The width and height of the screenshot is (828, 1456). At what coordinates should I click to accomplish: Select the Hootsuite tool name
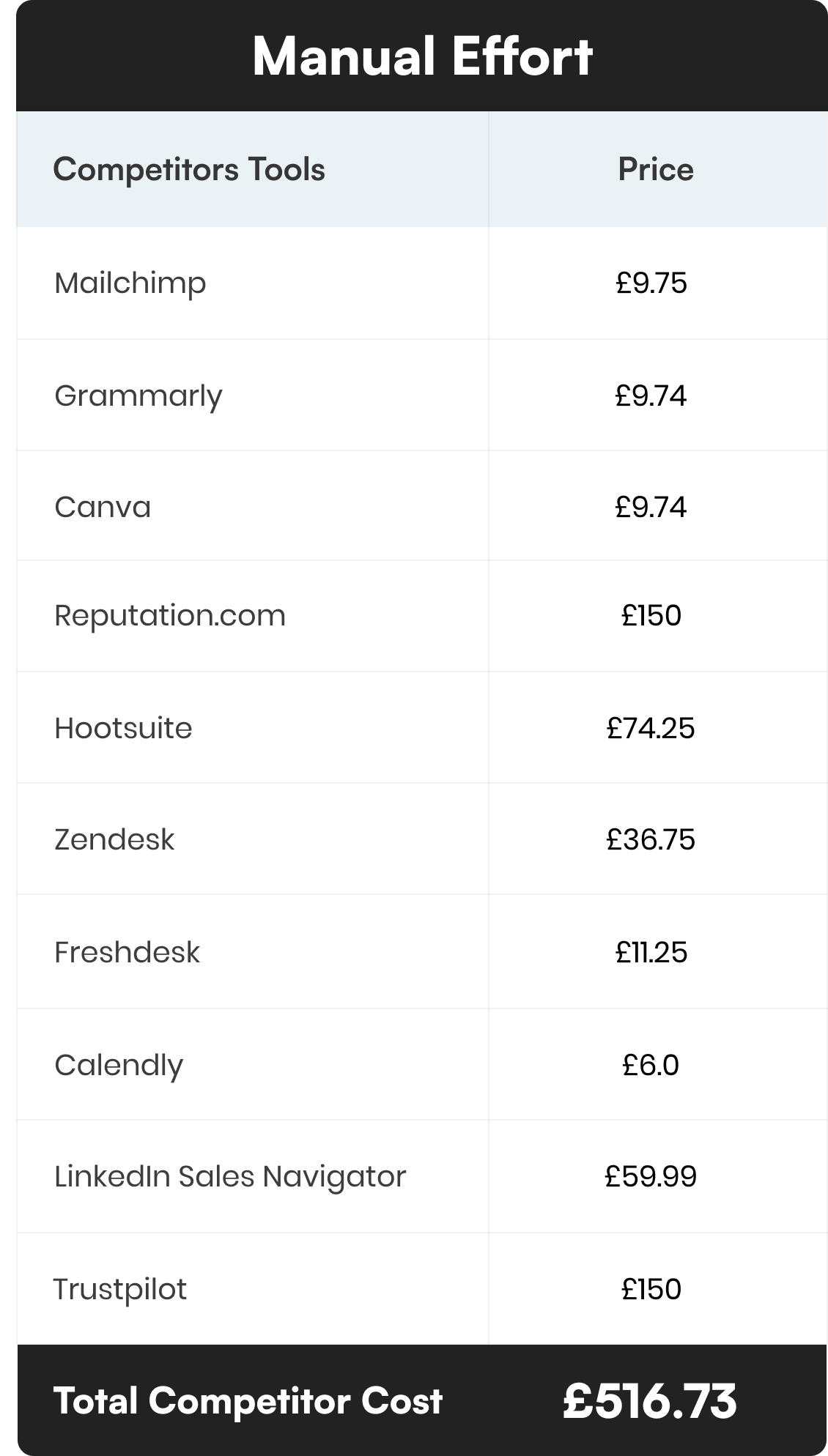point(123,728)
